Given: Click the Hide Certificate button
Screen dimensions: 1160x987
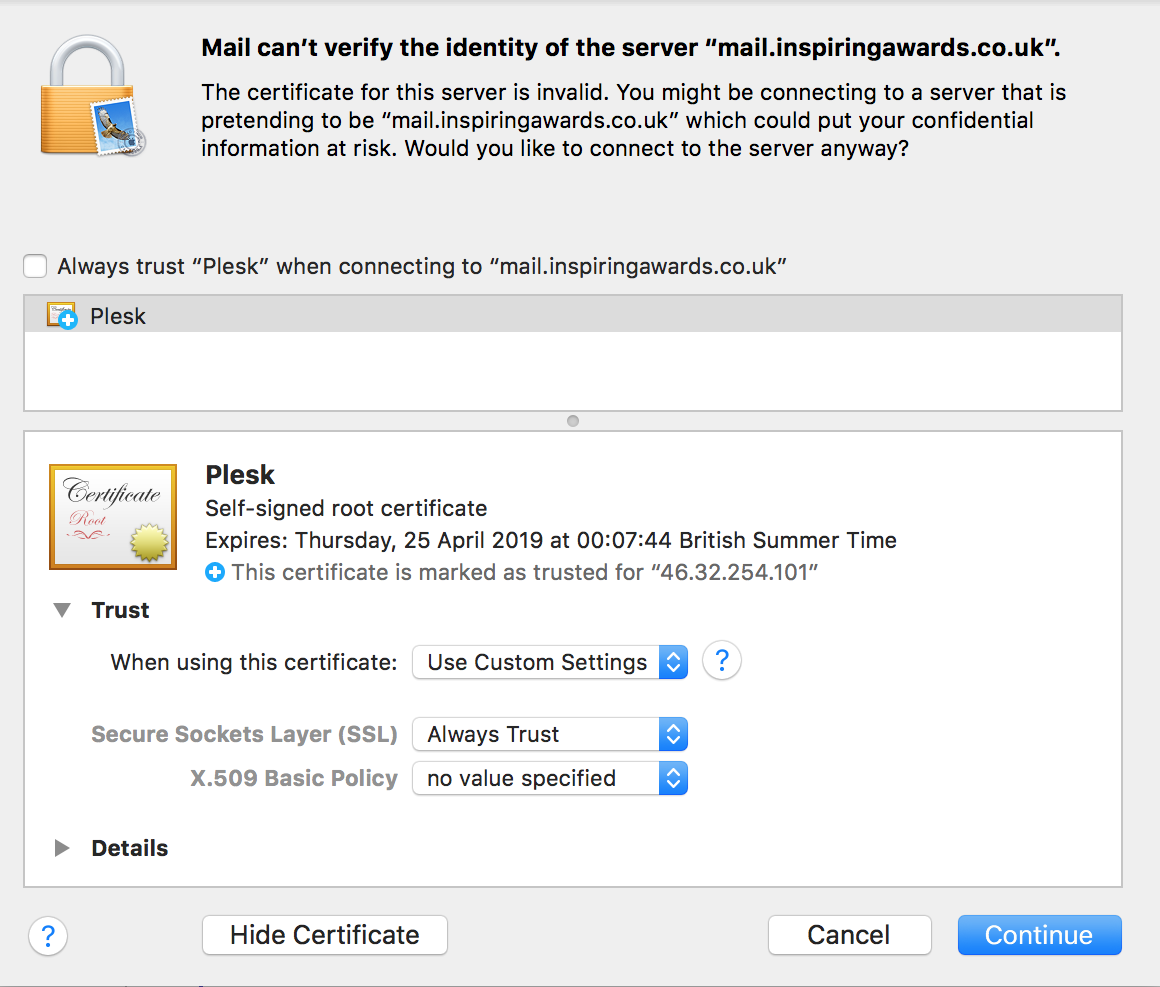Looking at the screenshot, I should click(x=325, y=934).
